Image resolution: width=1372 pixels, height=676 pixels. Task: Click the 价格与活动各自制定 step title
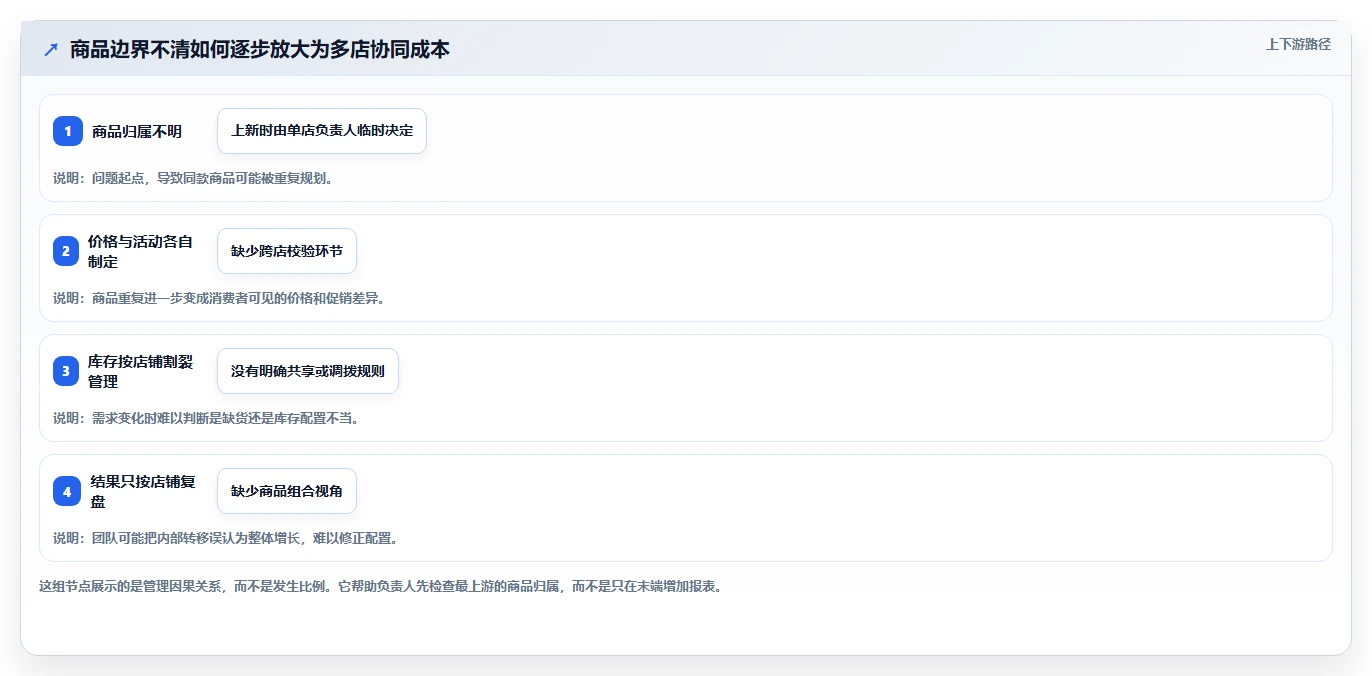pyautogui.click(x=140, y=251)
